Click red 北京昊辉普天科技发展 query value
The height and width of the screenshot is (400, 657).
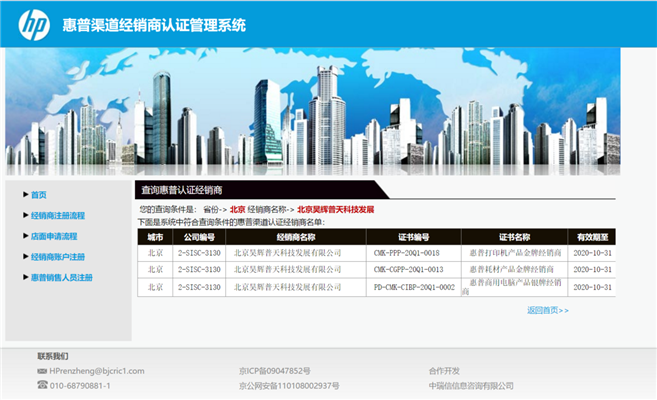click(336, 209)
